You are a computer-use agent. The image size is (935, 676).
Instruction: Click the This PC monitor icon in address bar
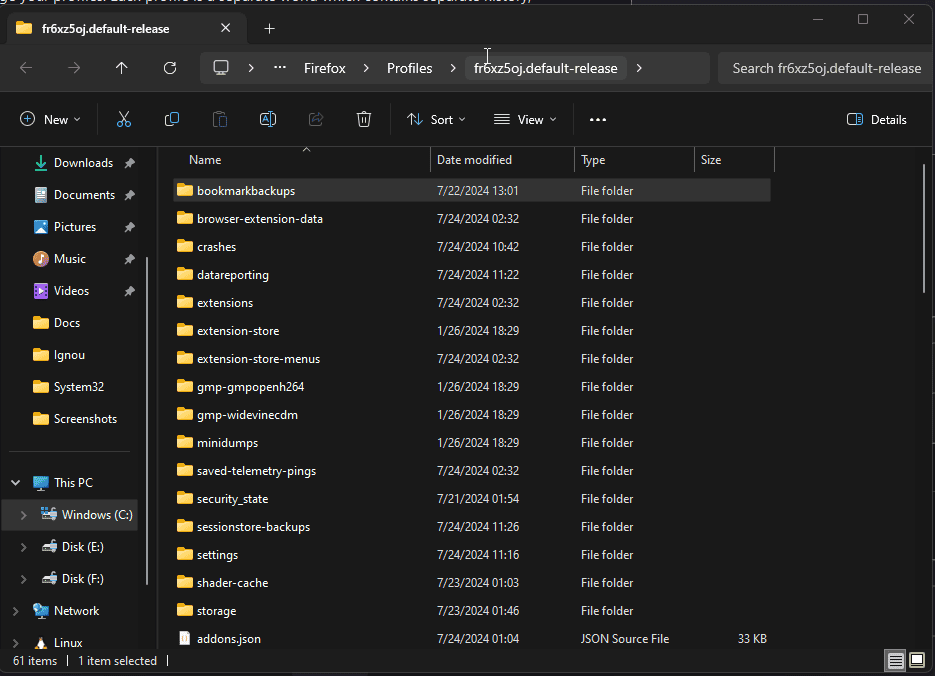[221, 68]
